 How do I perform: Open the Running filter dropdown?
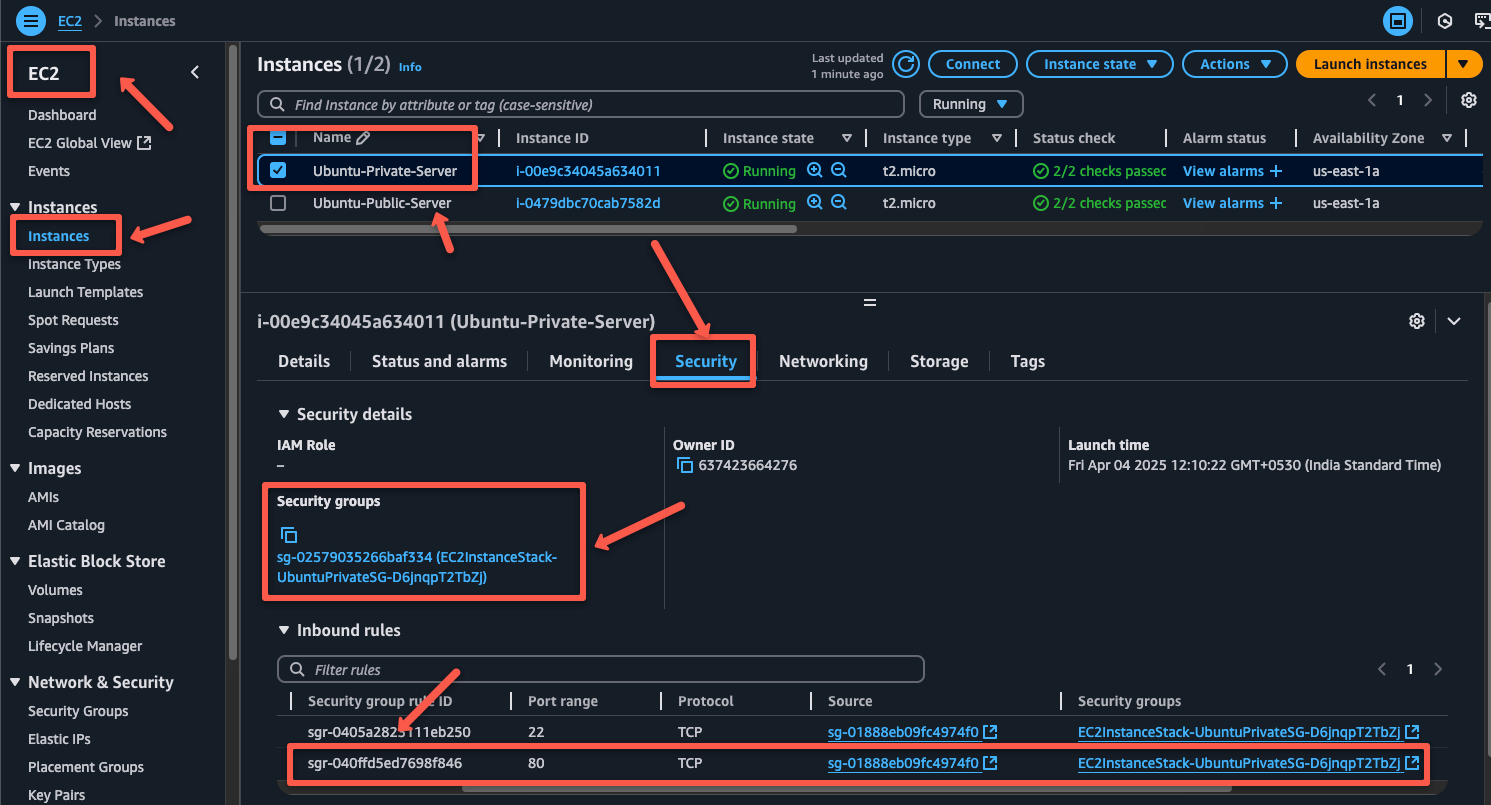(x=971, y=104)
